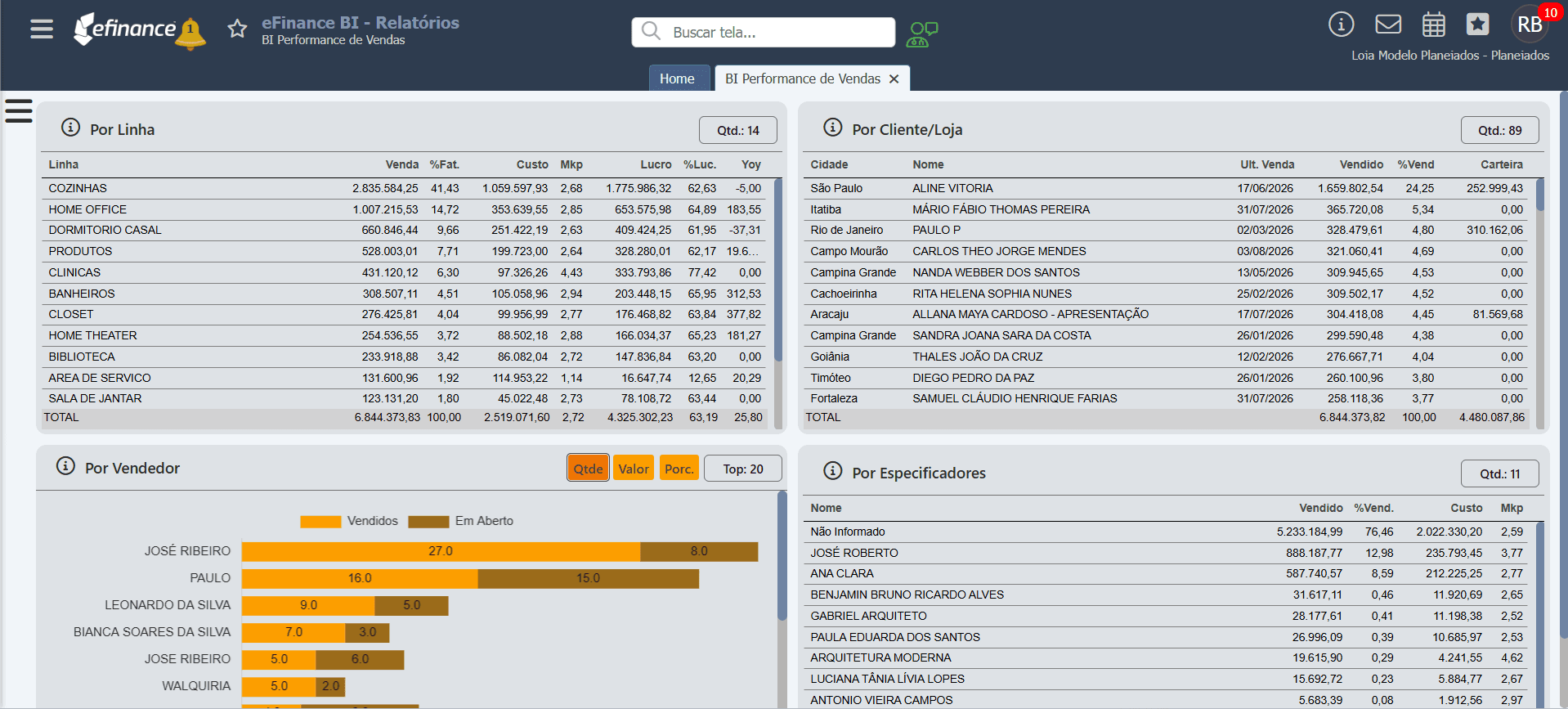The width and height of the screenshot is (1568, 709).
Task: Open the calendar icon in header
Action: click(1433, 25)
